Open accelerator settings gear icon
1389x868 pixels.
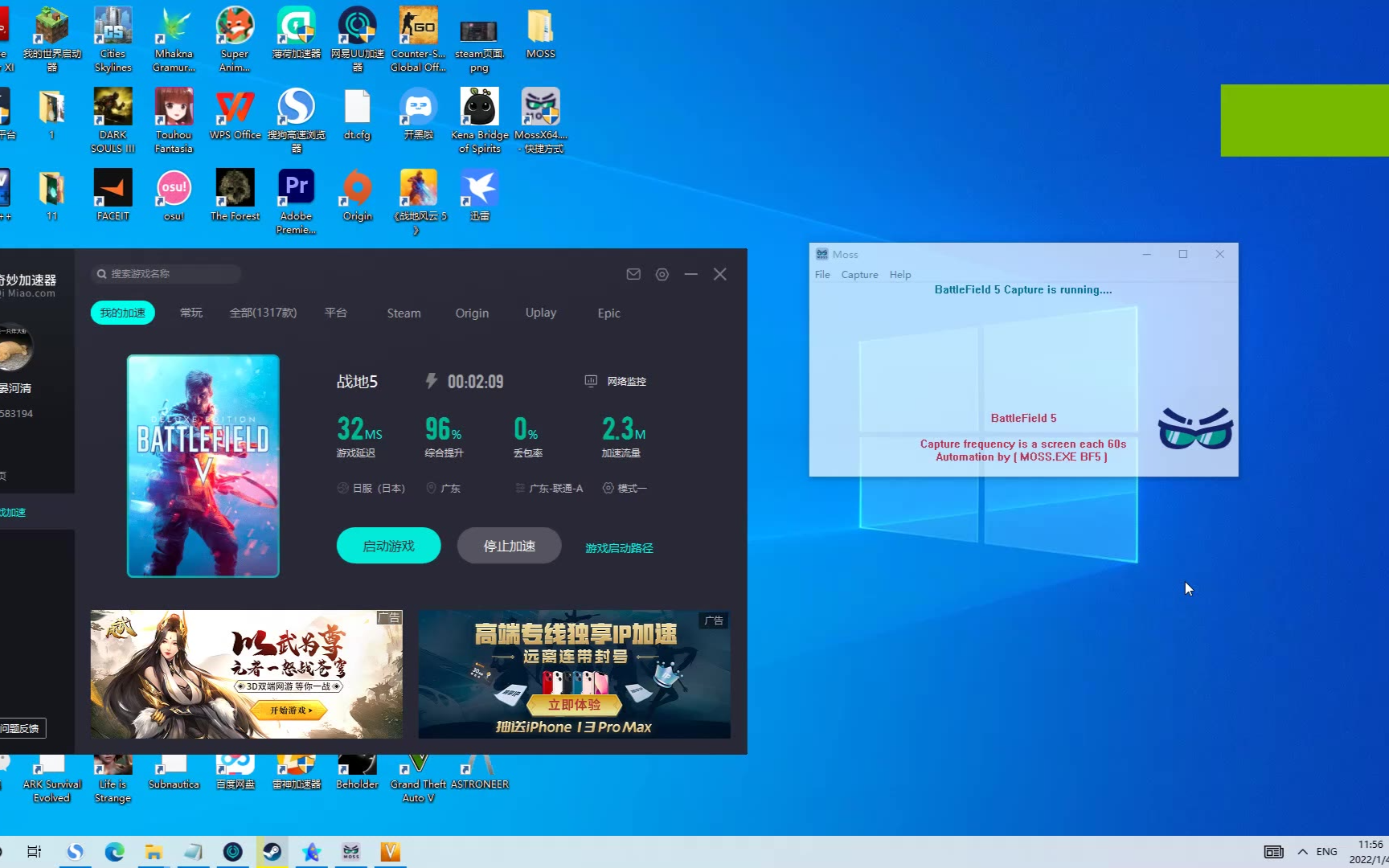point(662,274)
